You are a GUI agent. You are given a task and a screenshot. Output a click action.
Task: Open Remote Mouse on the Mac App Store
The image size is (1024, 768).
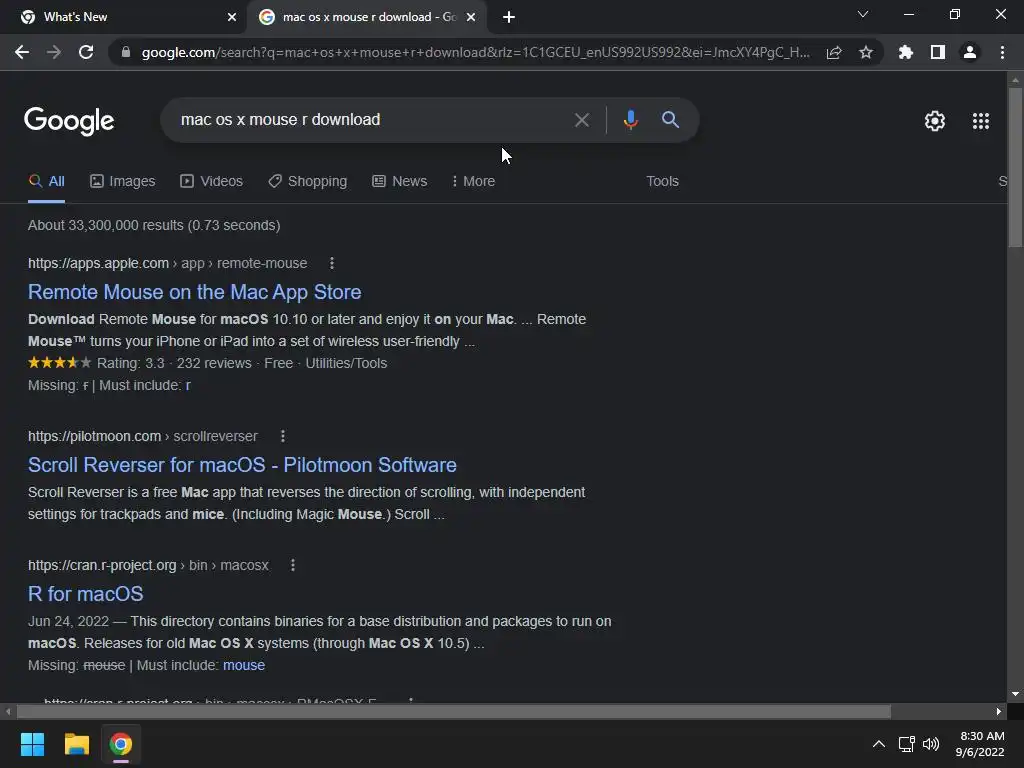[x=195, y=292]
